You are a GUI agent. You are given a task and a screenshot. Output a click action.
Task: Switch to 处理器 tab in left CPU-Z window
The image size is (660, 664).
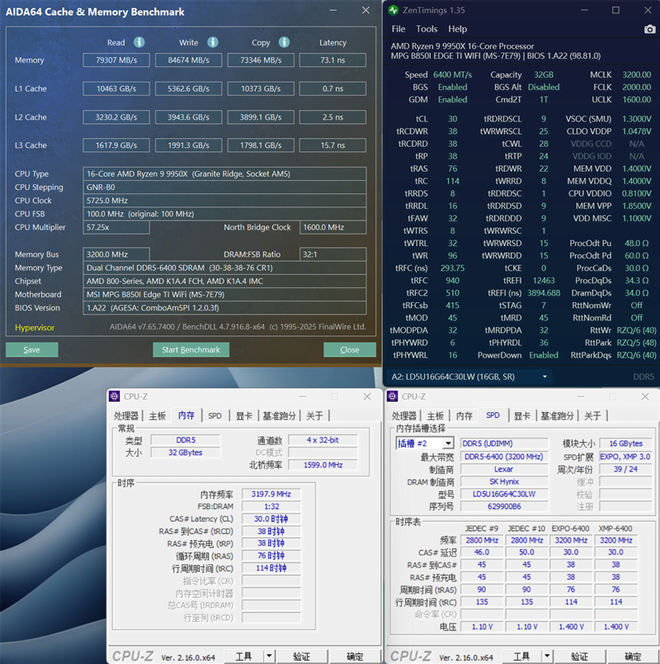[x=126, y=415]
